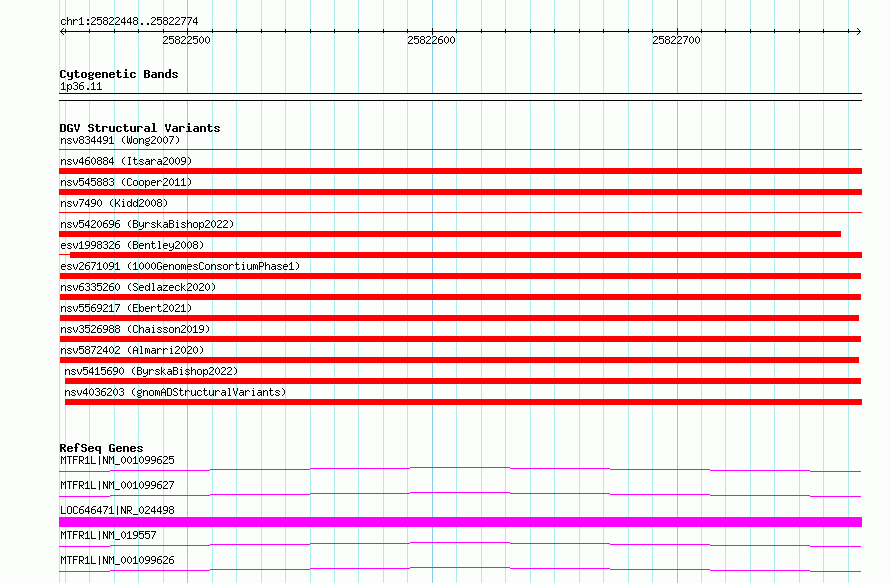The image size is (890, 583).
Task: Click the red bar under nsv4036203
Action: tap(463, 402)
